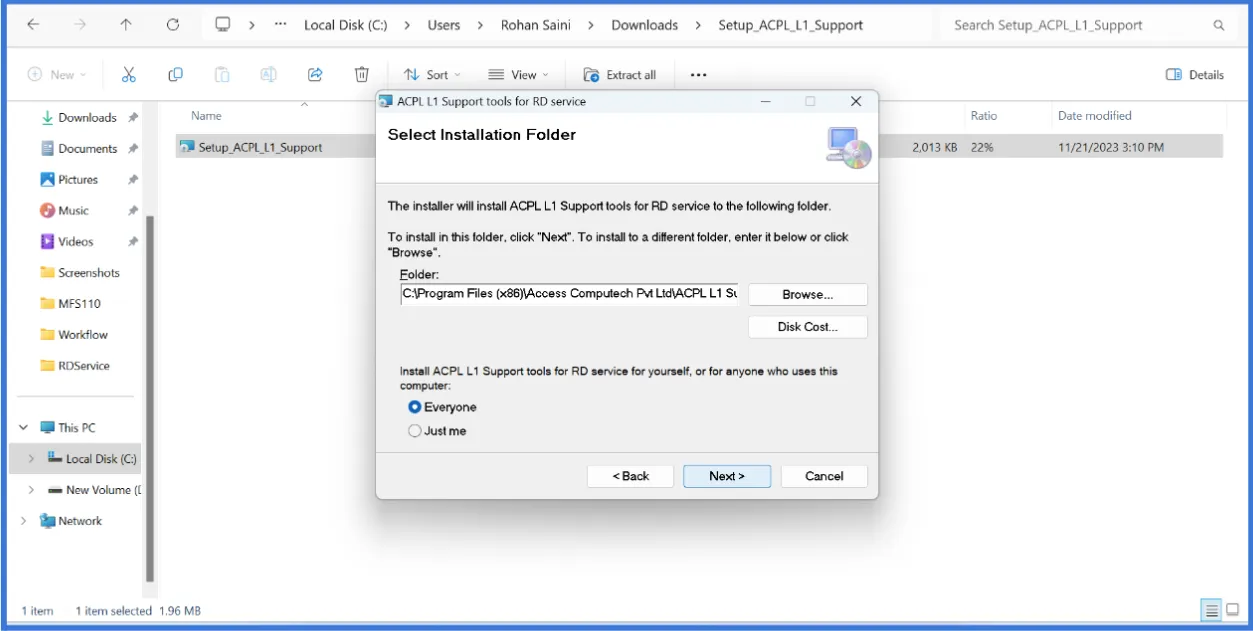
Task: Open the View dropdown menu
Action: coord(518,75)
